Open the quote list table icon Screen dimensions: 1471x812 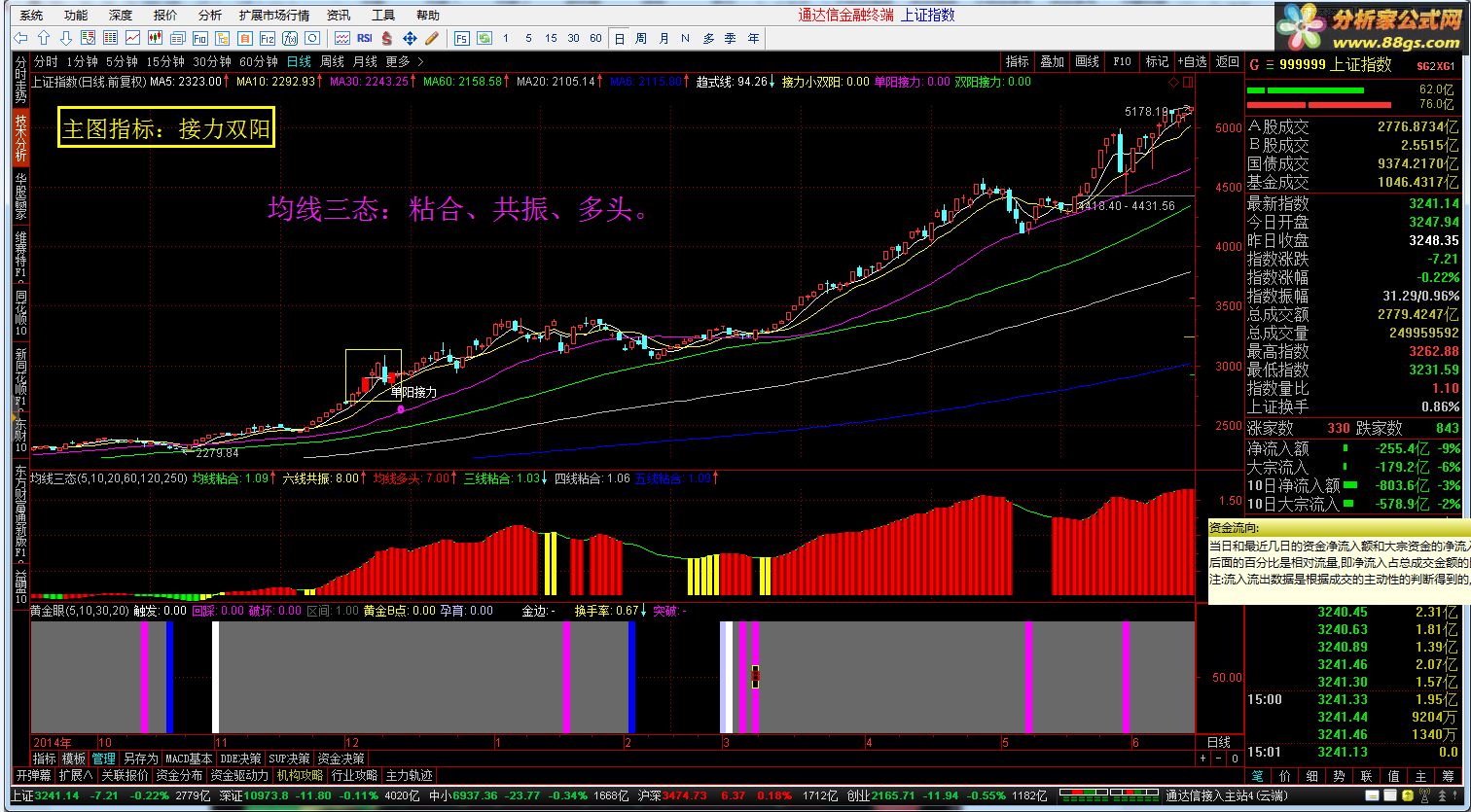[110, 38]
